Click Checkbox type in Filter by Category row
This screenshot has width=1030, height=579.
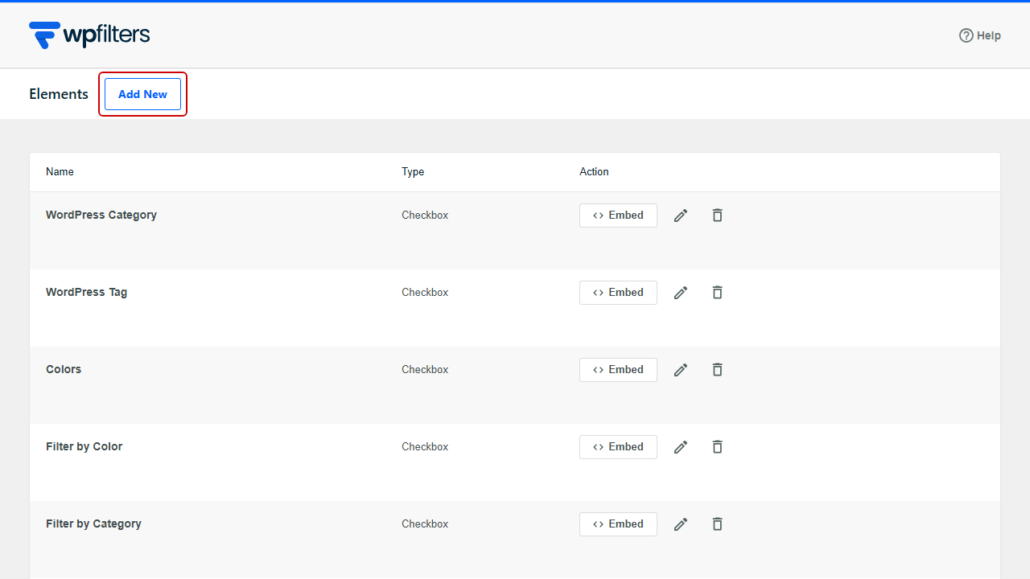(425, 524)
